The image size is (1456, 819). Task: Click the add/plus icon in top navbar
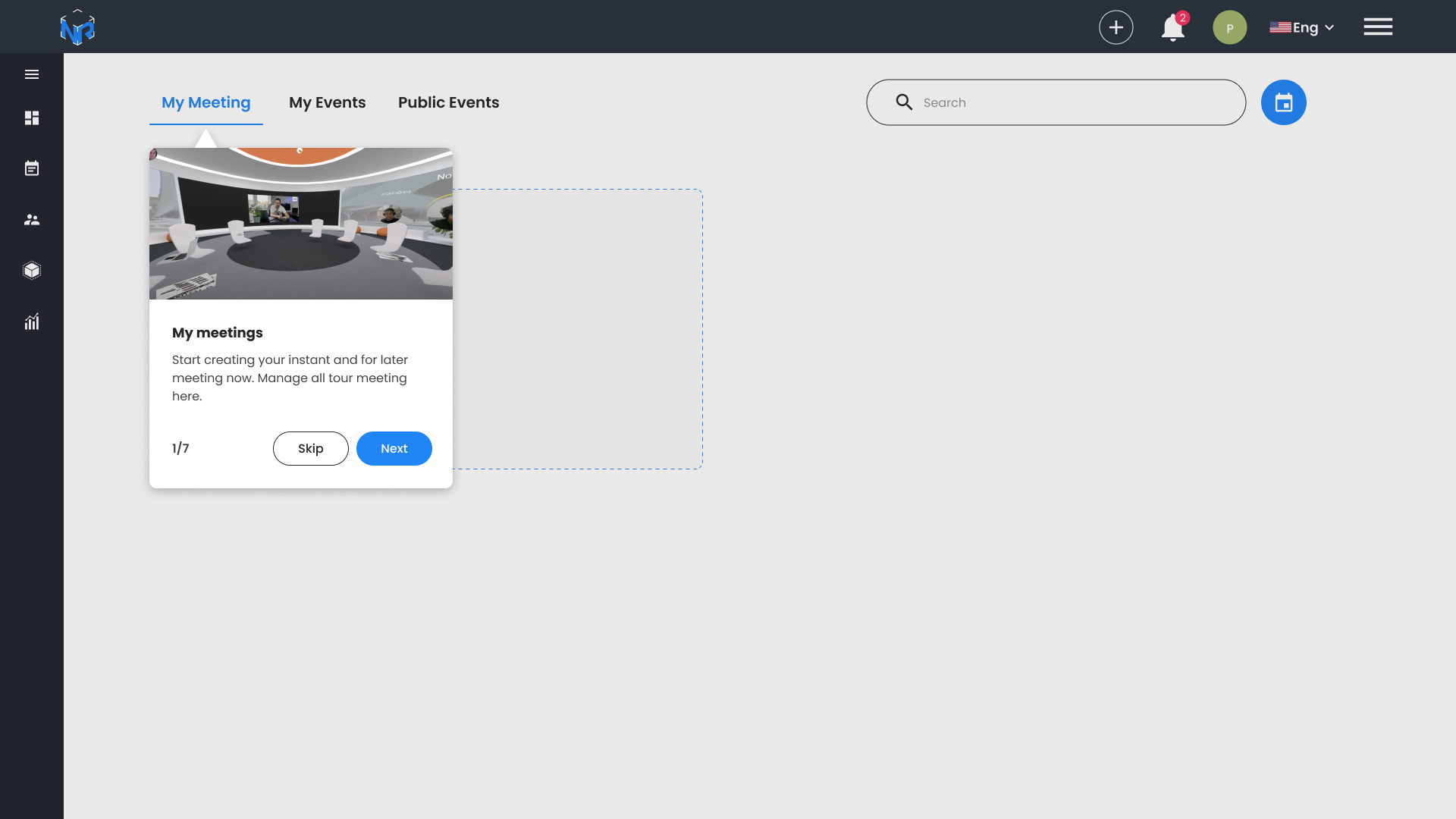(x=1116, y=27)
